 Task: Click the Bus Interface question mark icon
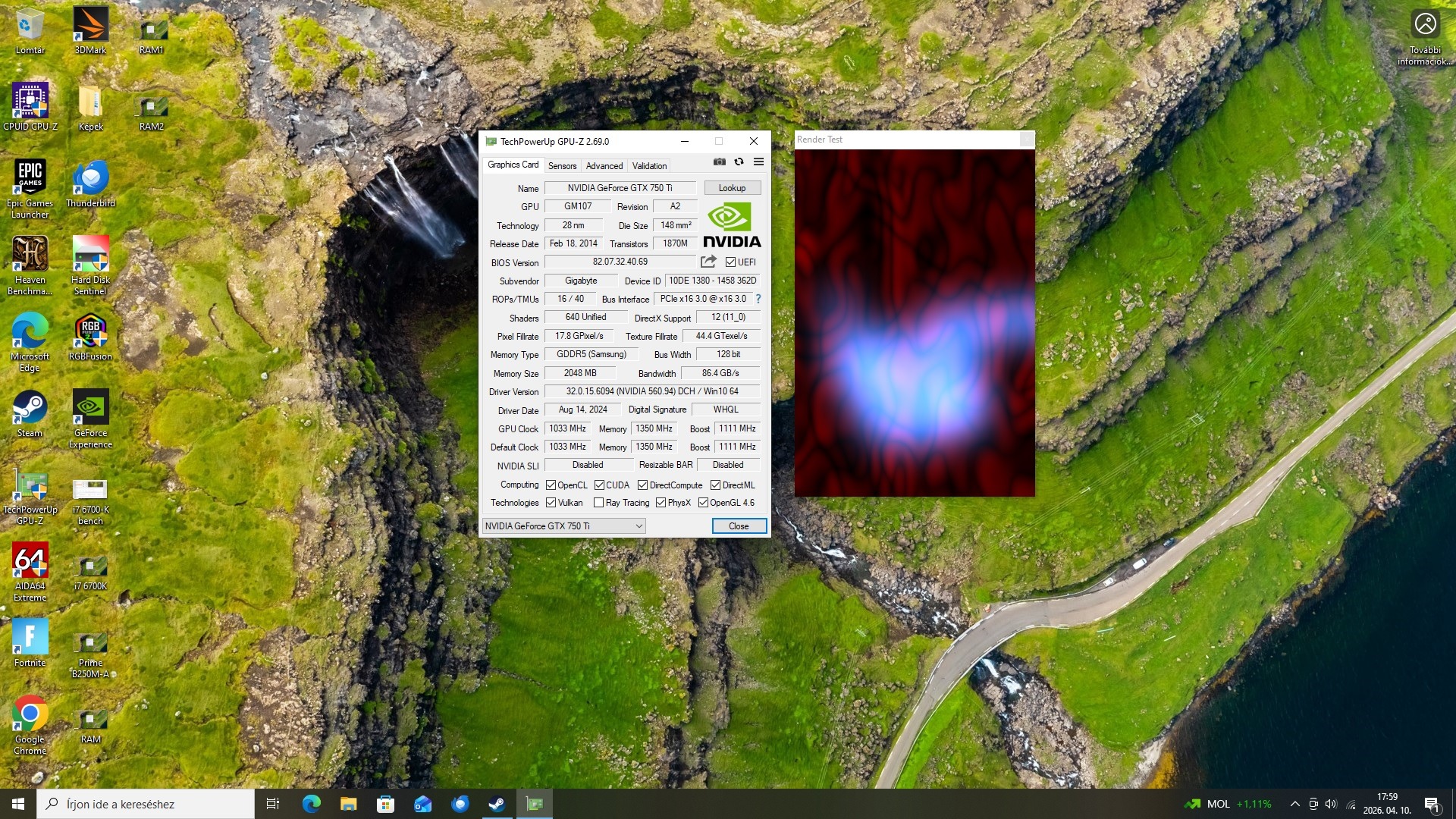pyautogui.click(x=758, y=299)
